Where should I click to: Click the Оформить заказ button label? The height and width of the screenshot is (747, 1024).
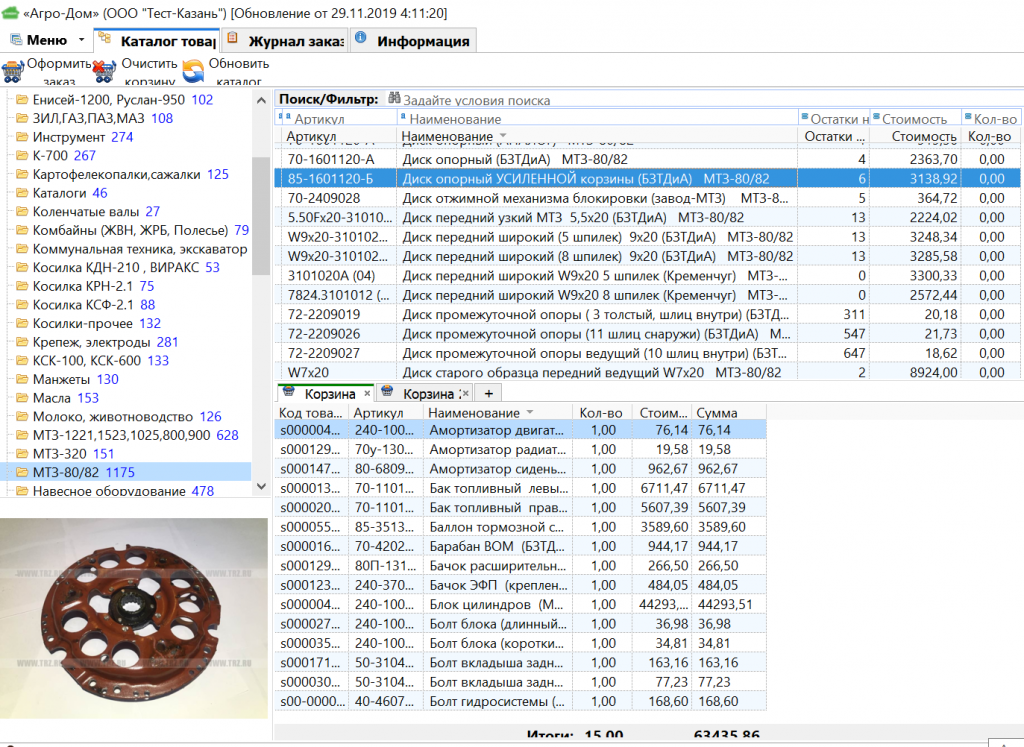point(59,72)
